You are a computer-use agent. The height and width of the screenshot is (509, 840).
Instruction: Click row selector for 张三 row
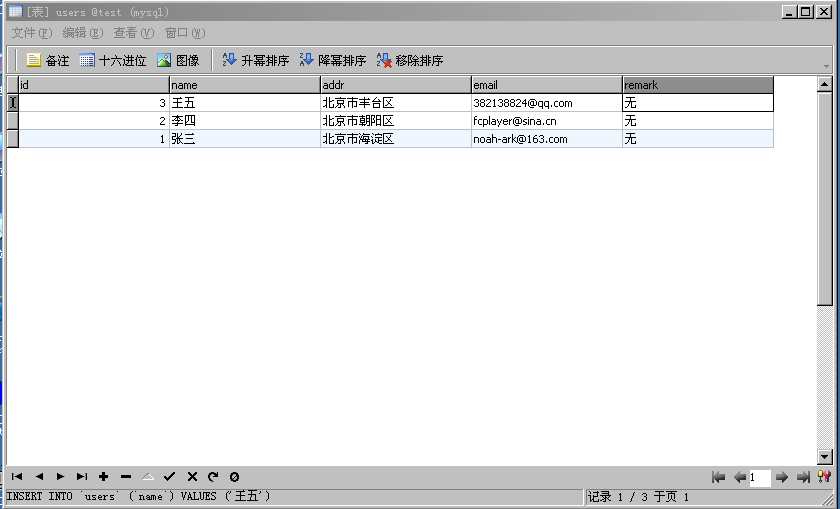pos(12,139)
